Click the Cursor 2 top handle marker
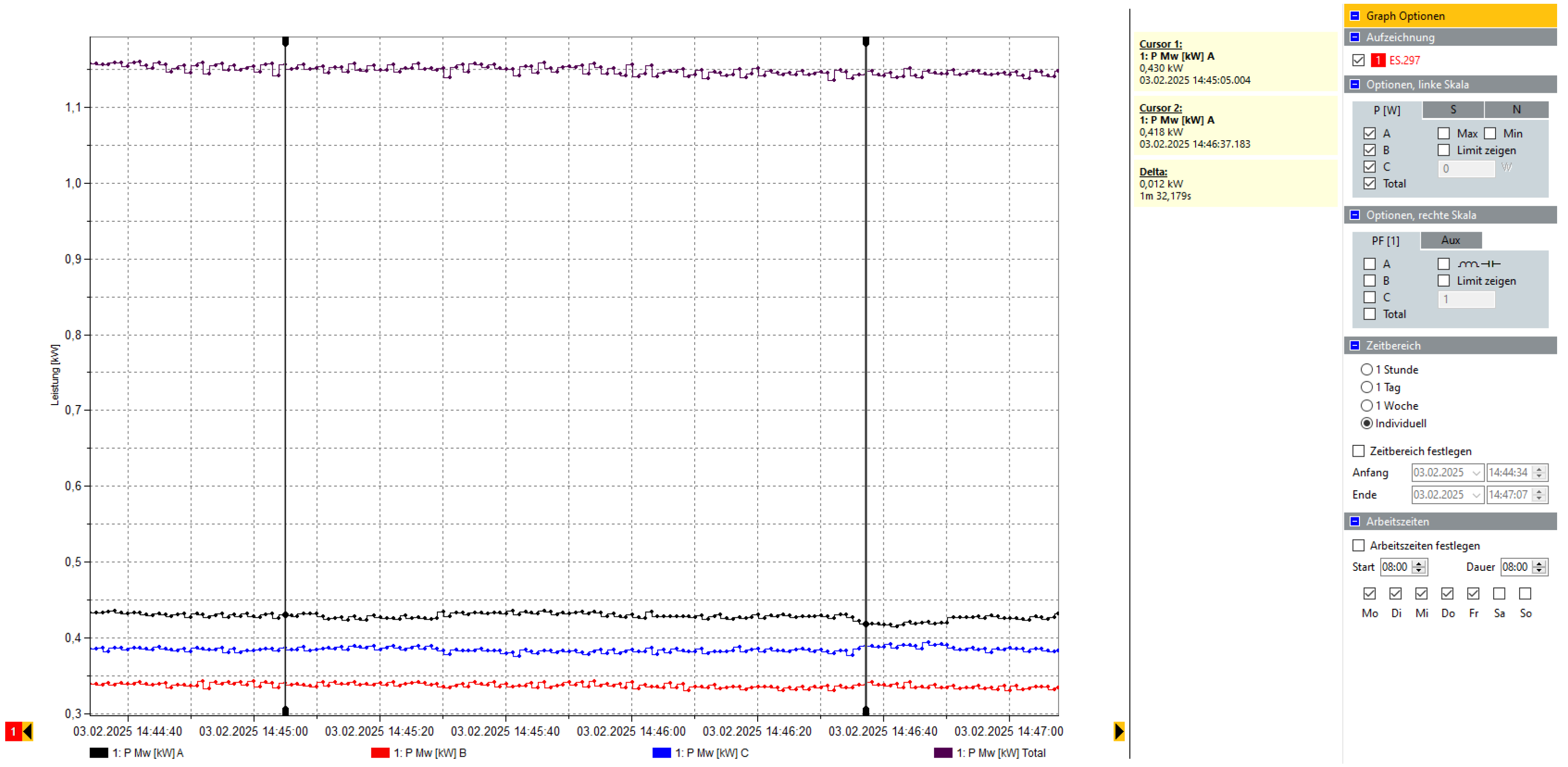Screen dimensions: 1568x767 point(866,41)
